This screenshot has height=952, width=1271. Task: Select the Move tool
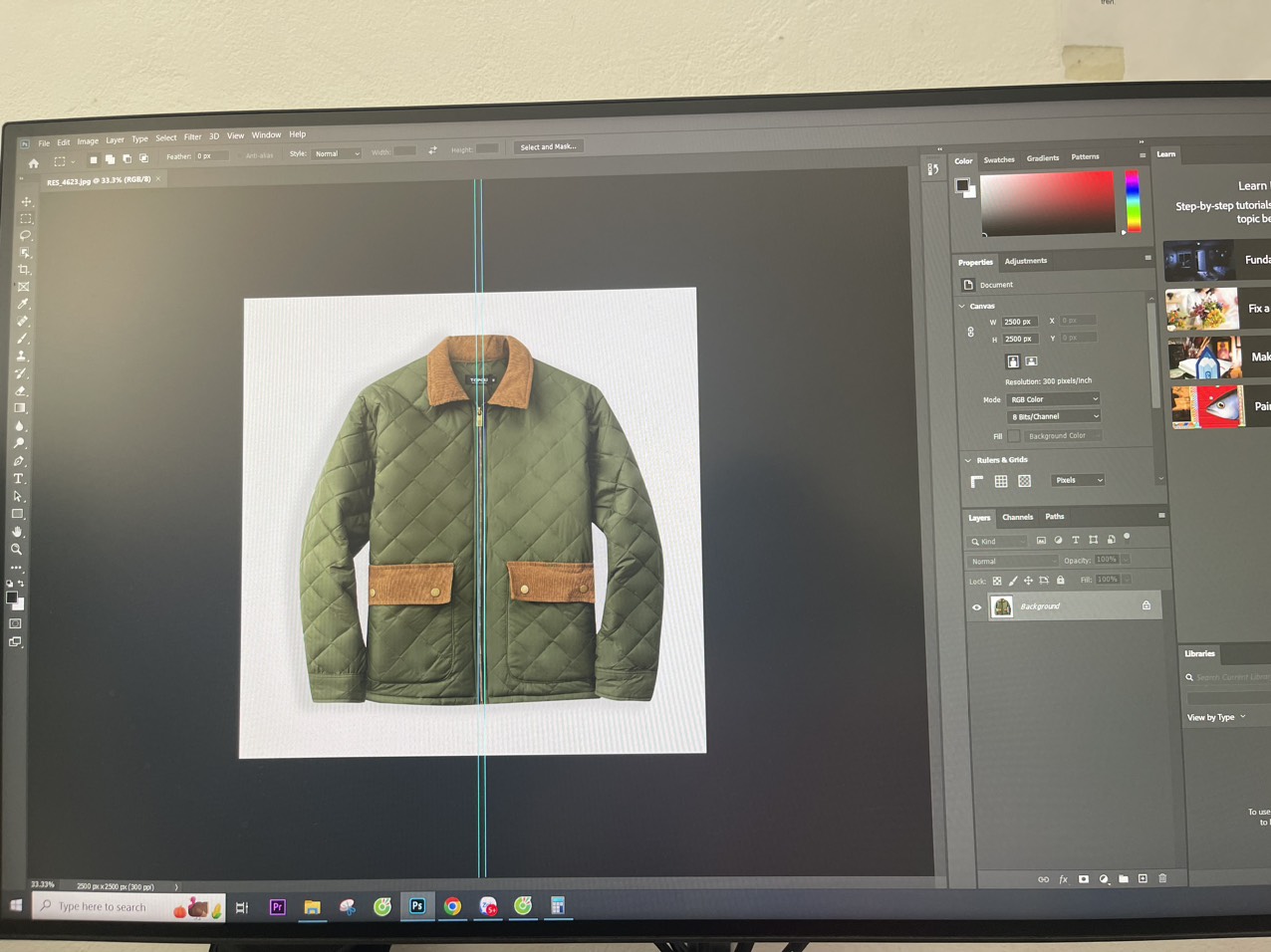26,202
